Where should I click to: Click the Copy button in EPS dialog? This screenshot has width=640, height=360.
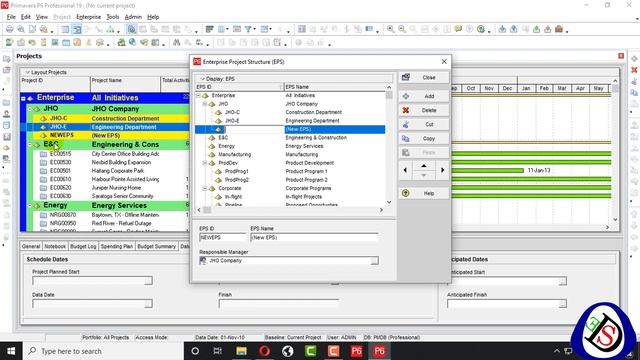click(424, 138)
